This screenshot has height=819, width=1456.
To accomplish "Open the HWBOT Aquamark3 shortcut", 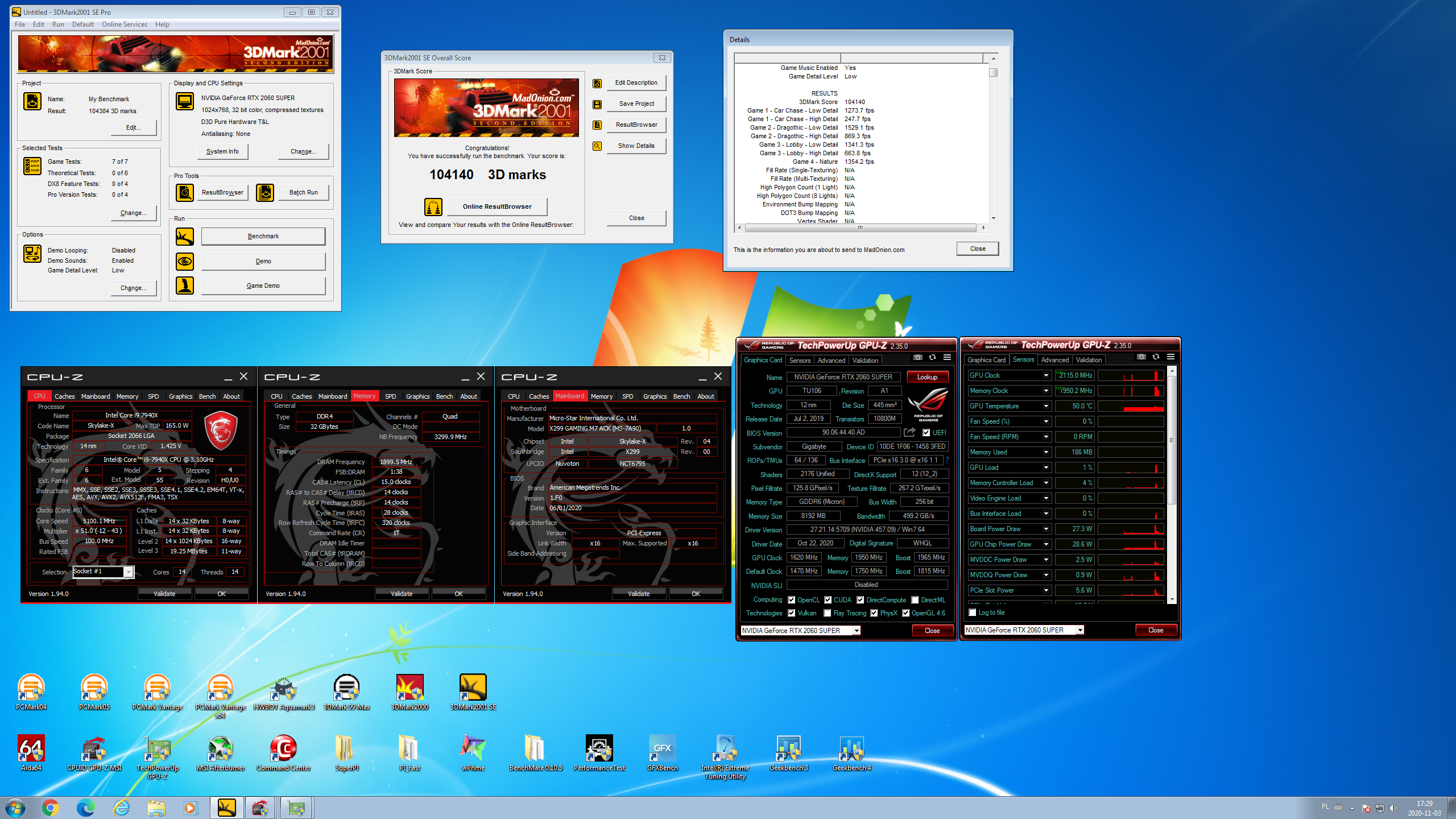I will [283, 692].
